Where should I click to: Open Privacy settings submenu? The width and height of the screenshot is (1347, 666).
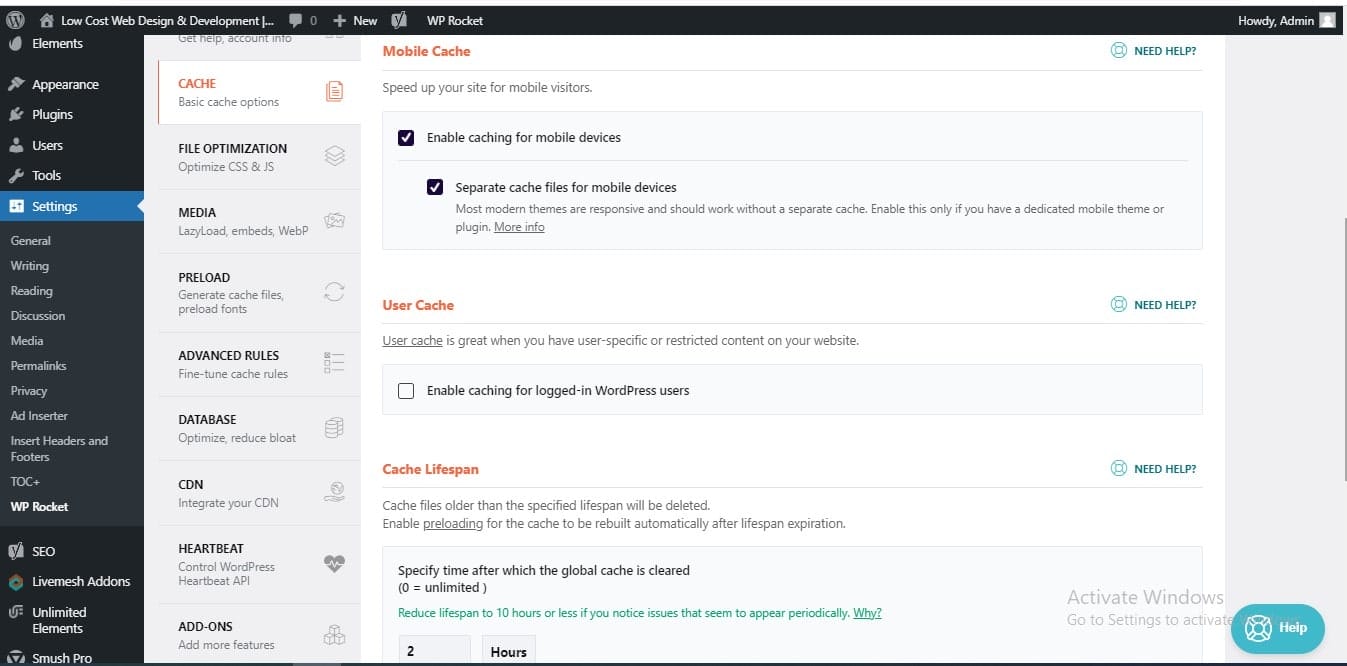click(29, 391)
